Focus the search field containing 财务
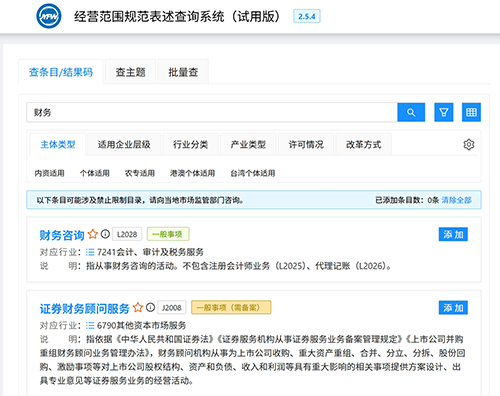The width and height of the screenshot is (500, 396). pos(212,112)
